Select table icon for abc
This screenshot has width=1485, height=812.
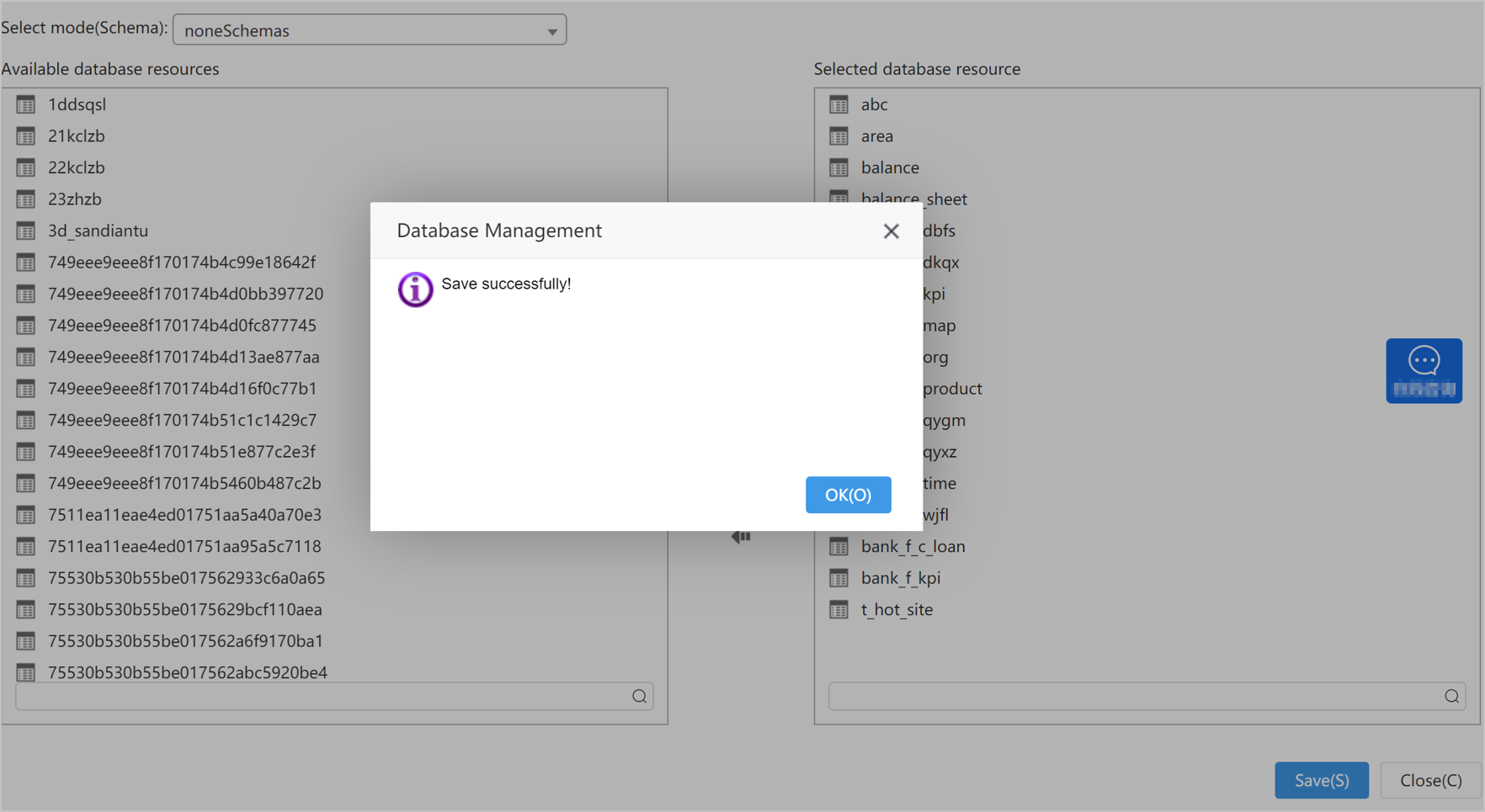point(838,104)
